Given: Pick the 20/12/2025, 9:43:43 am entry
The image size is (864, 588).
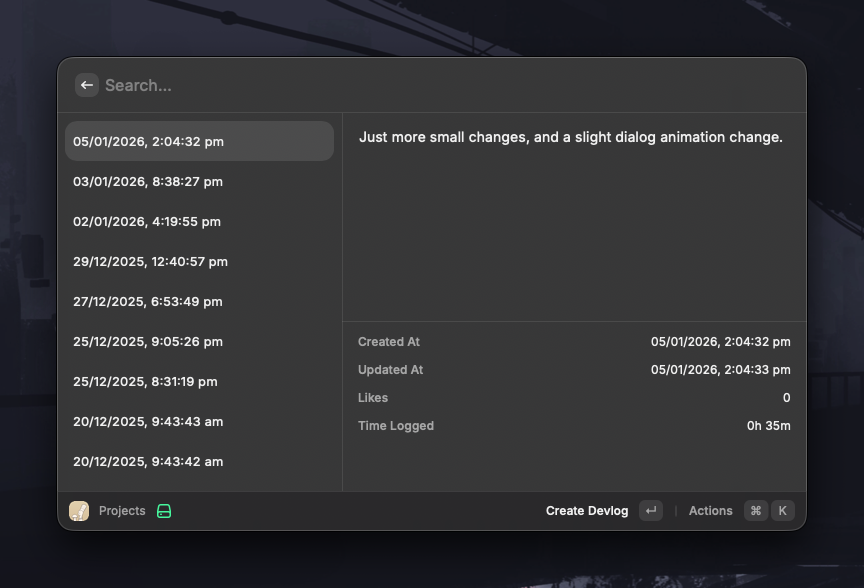Looking at the screenshot, I should (199, 422).
